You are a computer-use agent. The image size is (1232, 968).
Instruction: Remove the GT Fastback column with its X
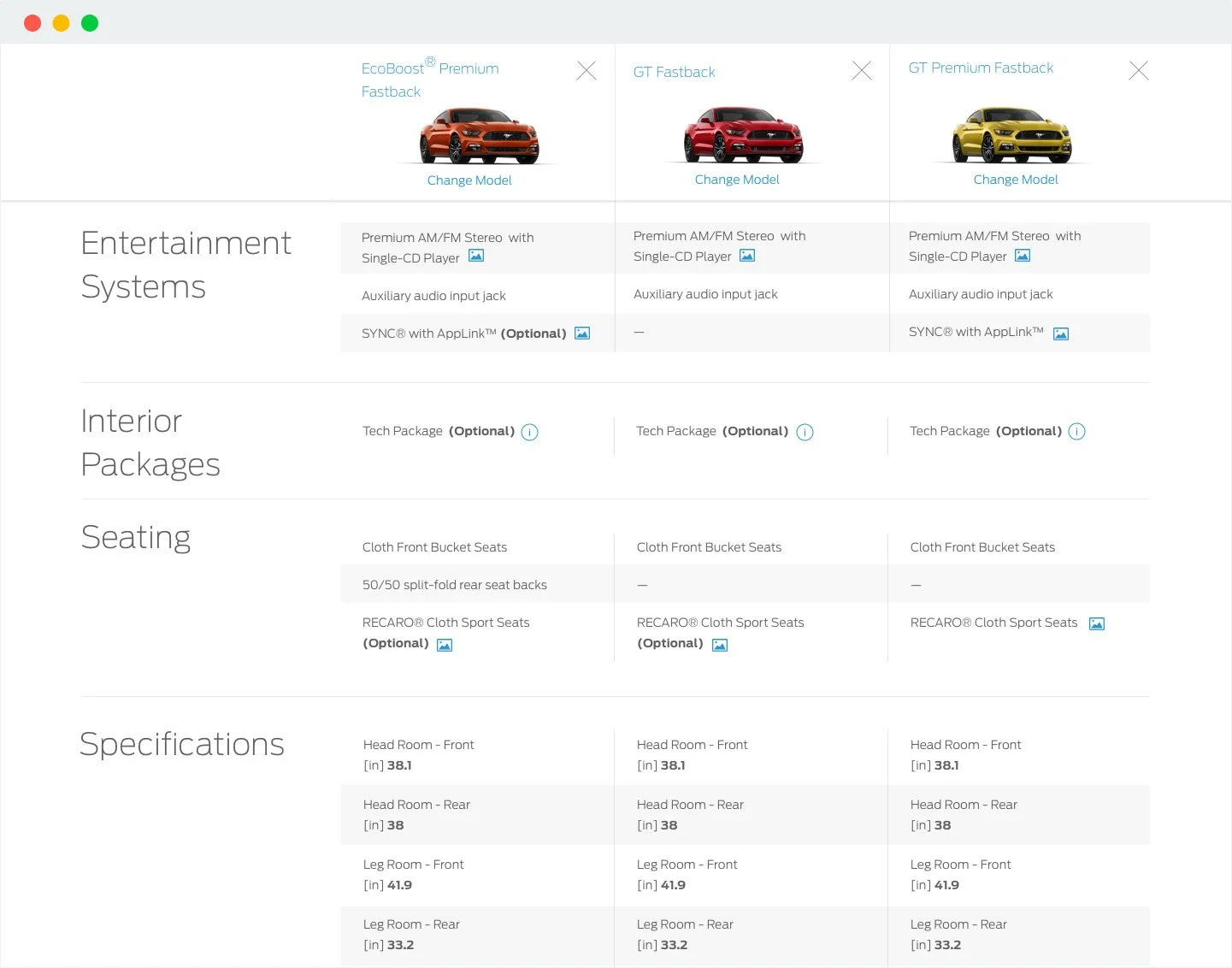click(862, 70)
